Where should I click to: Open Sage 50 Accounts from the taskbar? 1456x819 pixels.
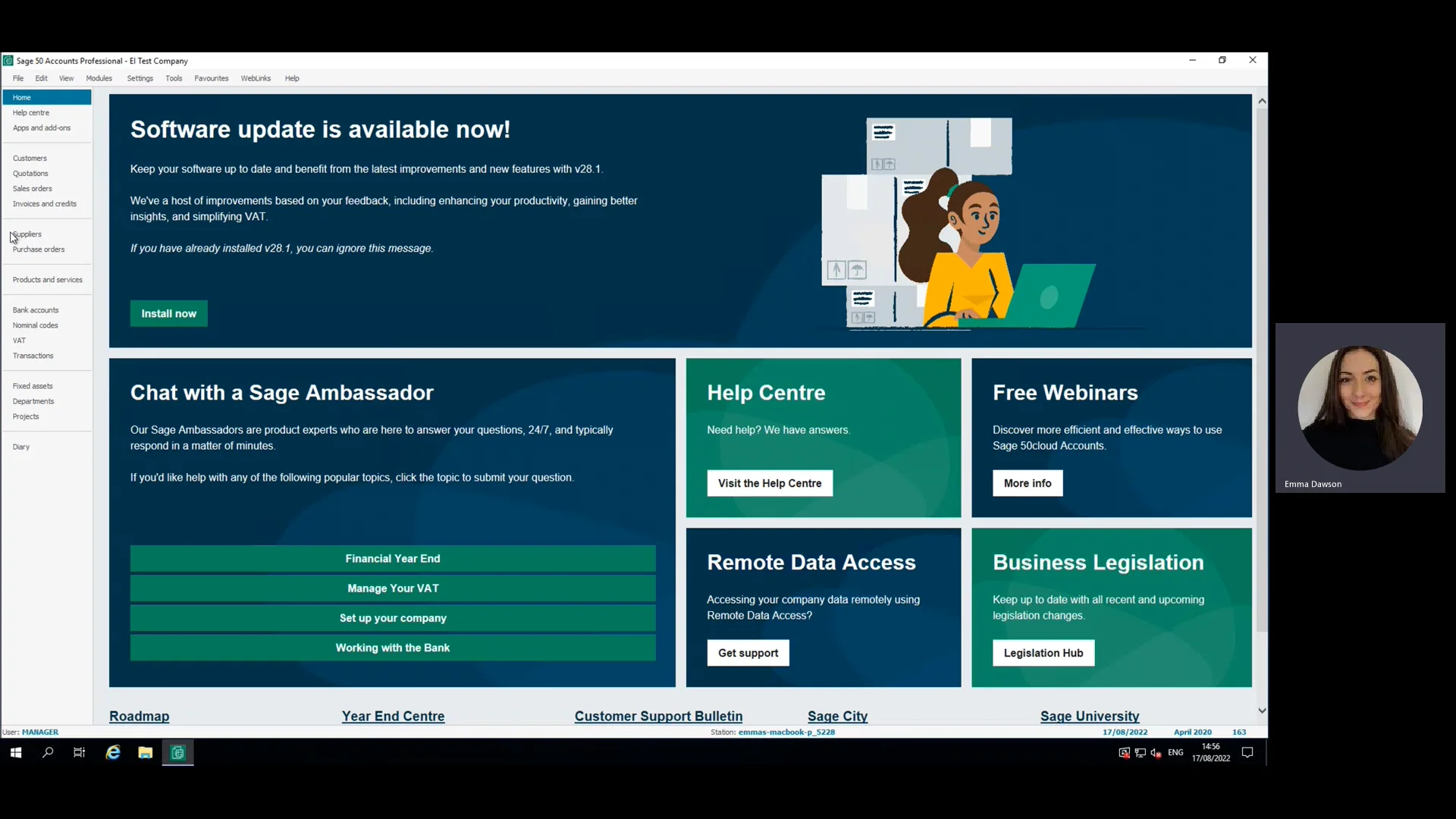(x=177, y=752)
